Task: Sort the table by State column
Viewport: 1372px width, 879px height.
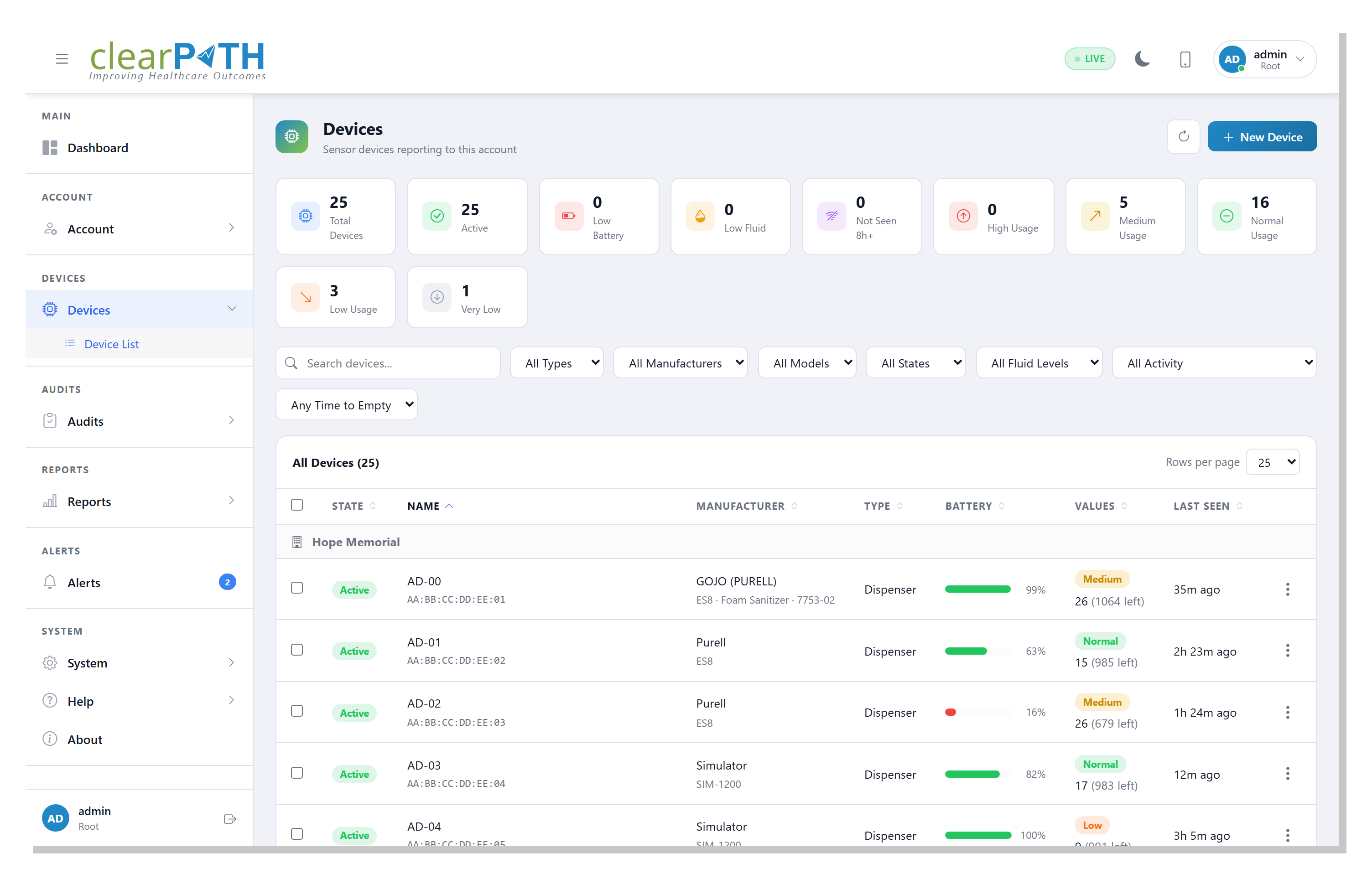Action: (x=353, y=506)
